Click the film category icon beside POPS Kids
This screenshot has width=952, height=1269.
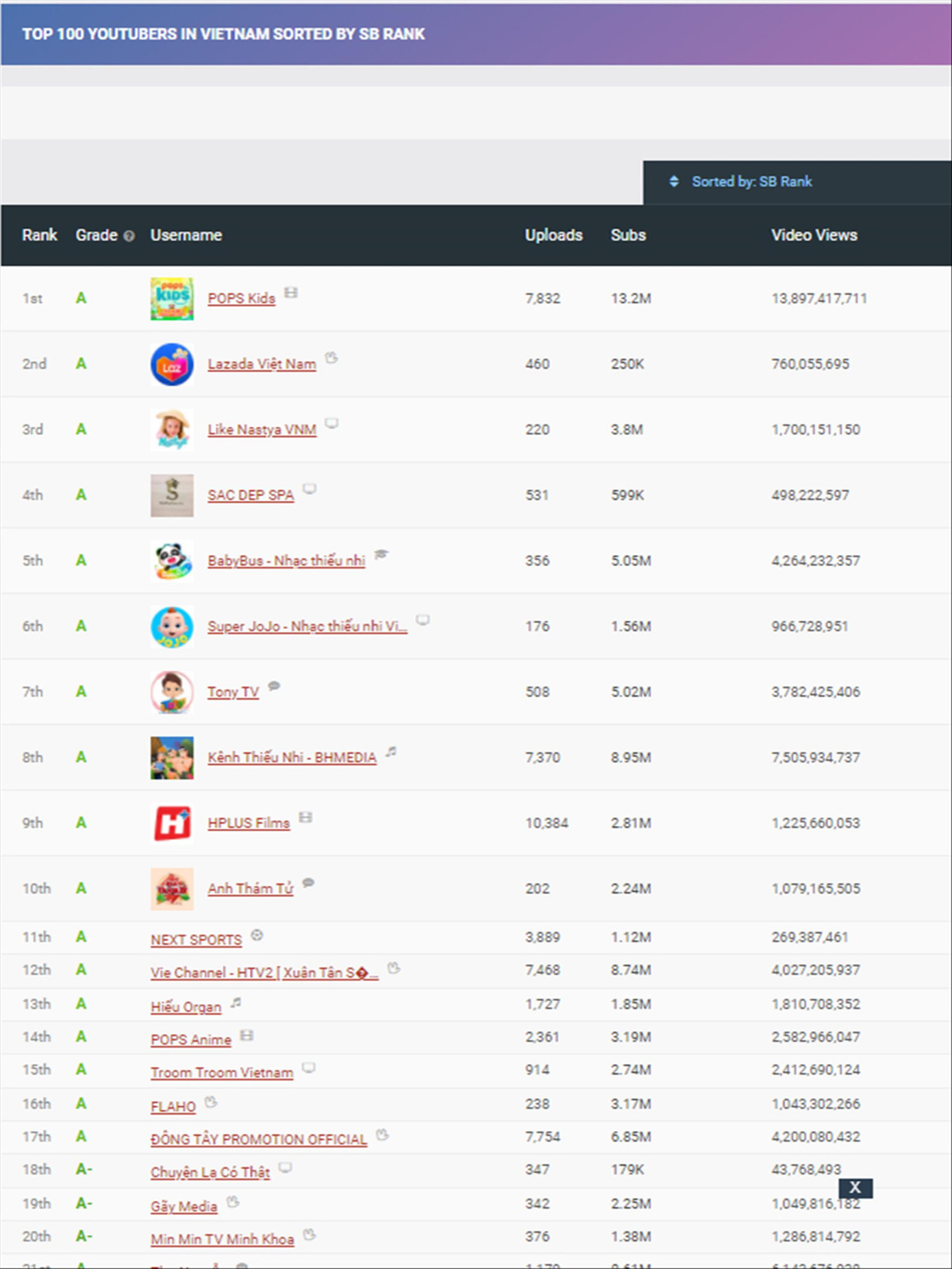click(x=291, y=293)
